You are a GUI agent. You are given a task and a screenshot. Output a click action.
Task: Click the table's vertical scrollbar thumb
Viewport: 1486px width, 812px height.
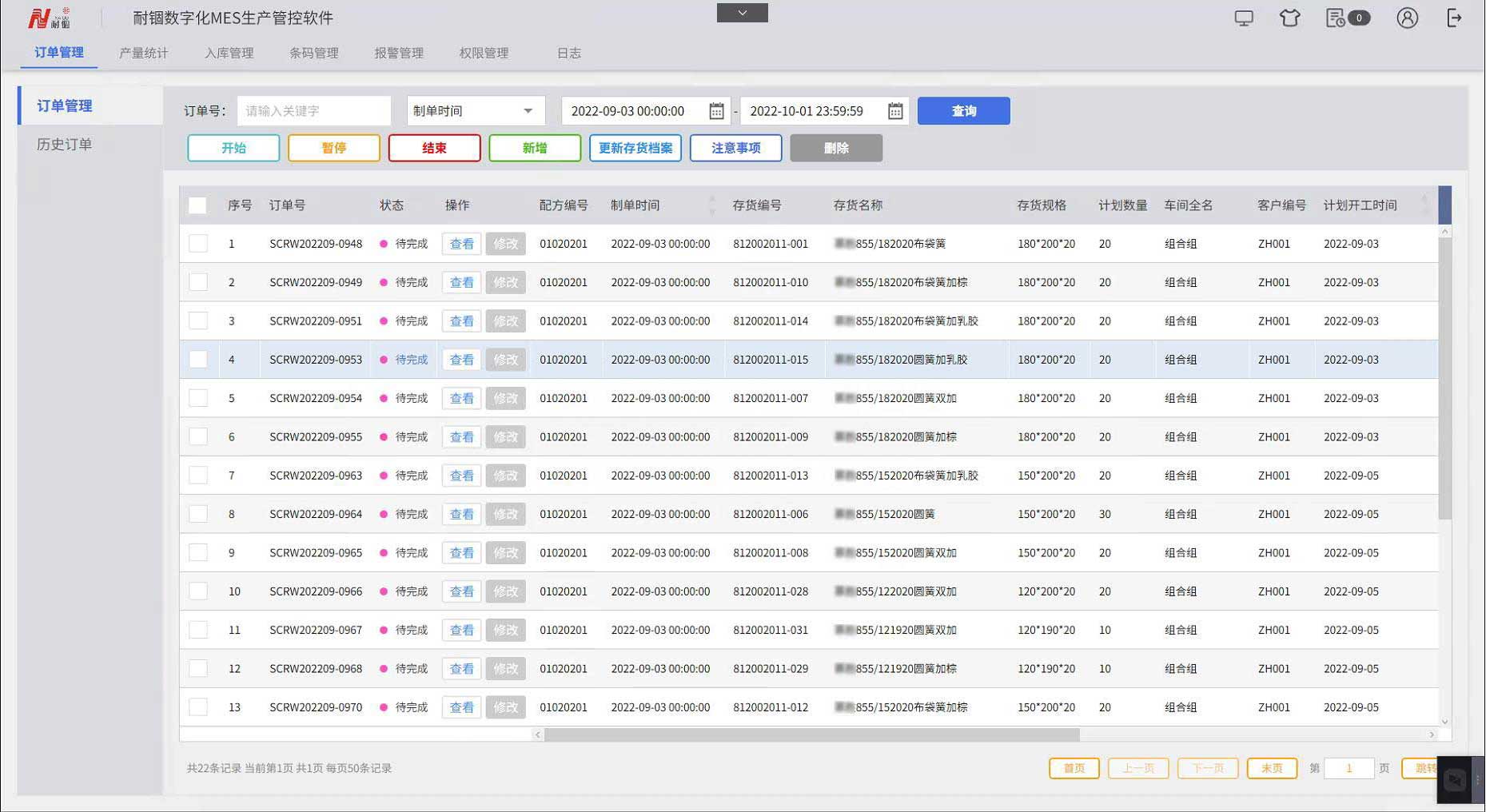pyautogui.click(x=1444, y=379)
